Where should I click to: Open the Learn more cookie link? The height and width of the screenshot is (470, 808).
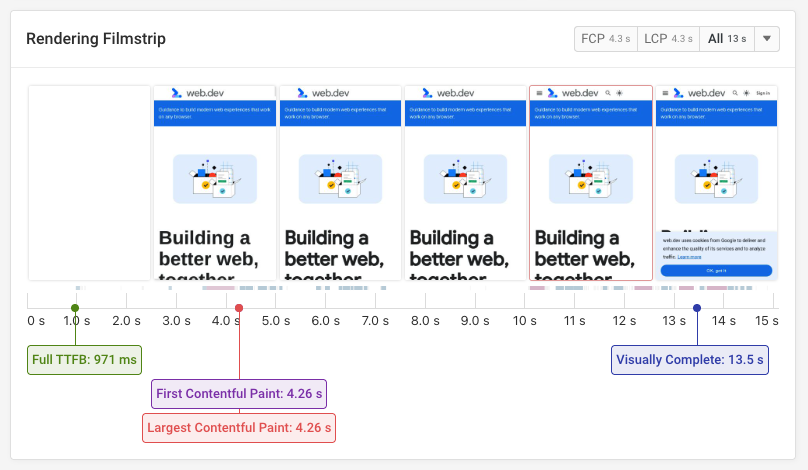689,257
